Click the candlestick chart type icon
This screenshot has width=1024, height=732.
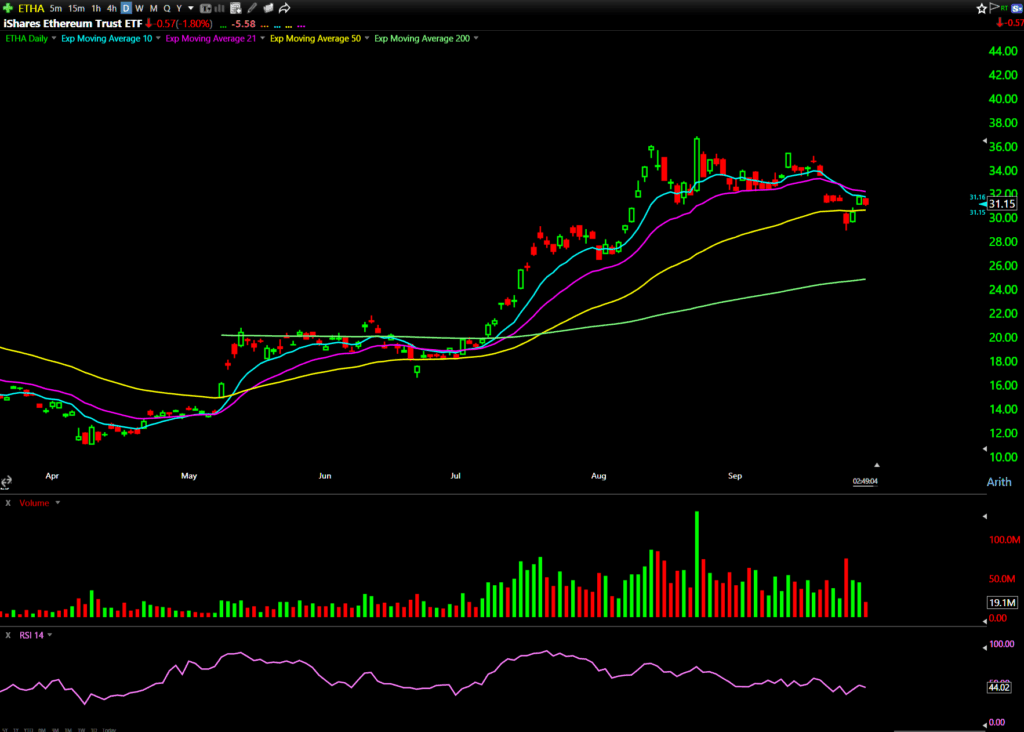206,8
